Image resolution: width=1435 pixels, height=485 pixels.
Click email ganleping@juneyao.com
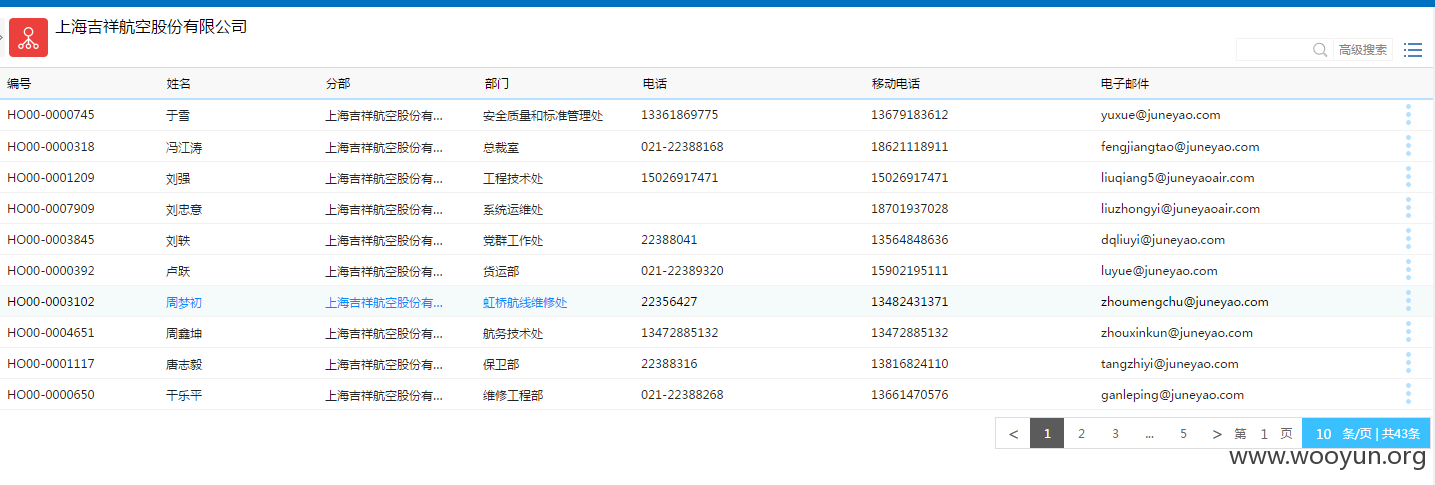(x=1172, y=395)
